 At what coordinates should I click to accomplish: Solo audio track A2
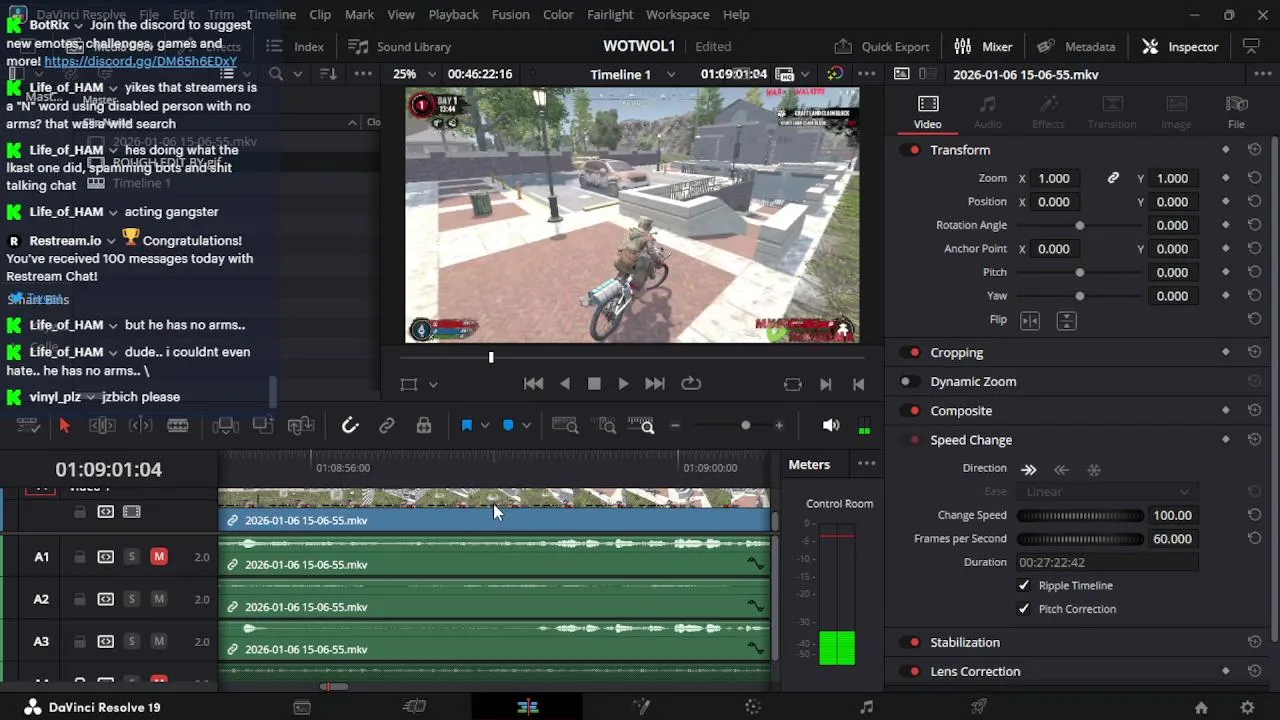tap(131, 599)
